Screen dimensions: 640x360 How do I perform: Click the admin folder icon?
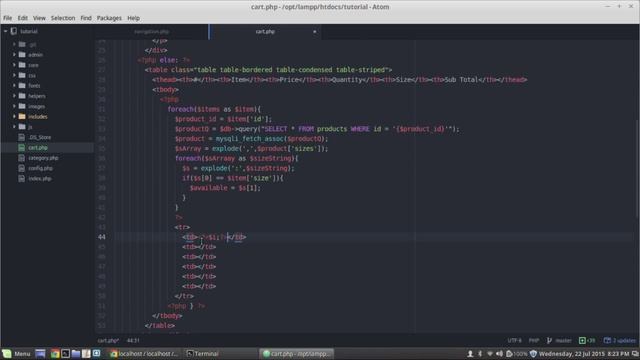(22, 54)
